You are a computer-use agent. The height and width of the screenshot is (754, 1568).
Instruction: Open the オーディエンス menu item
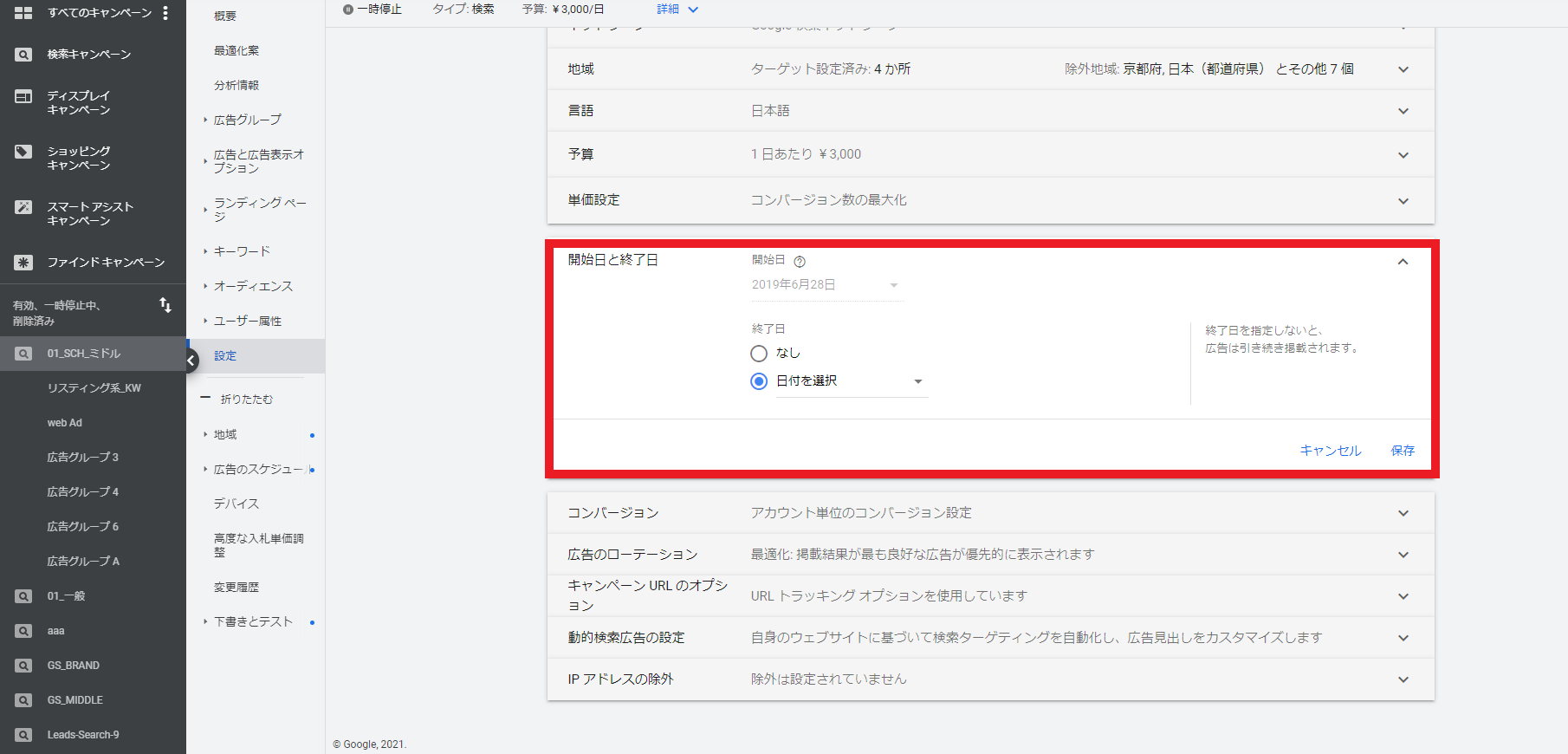tap(256, 286)
